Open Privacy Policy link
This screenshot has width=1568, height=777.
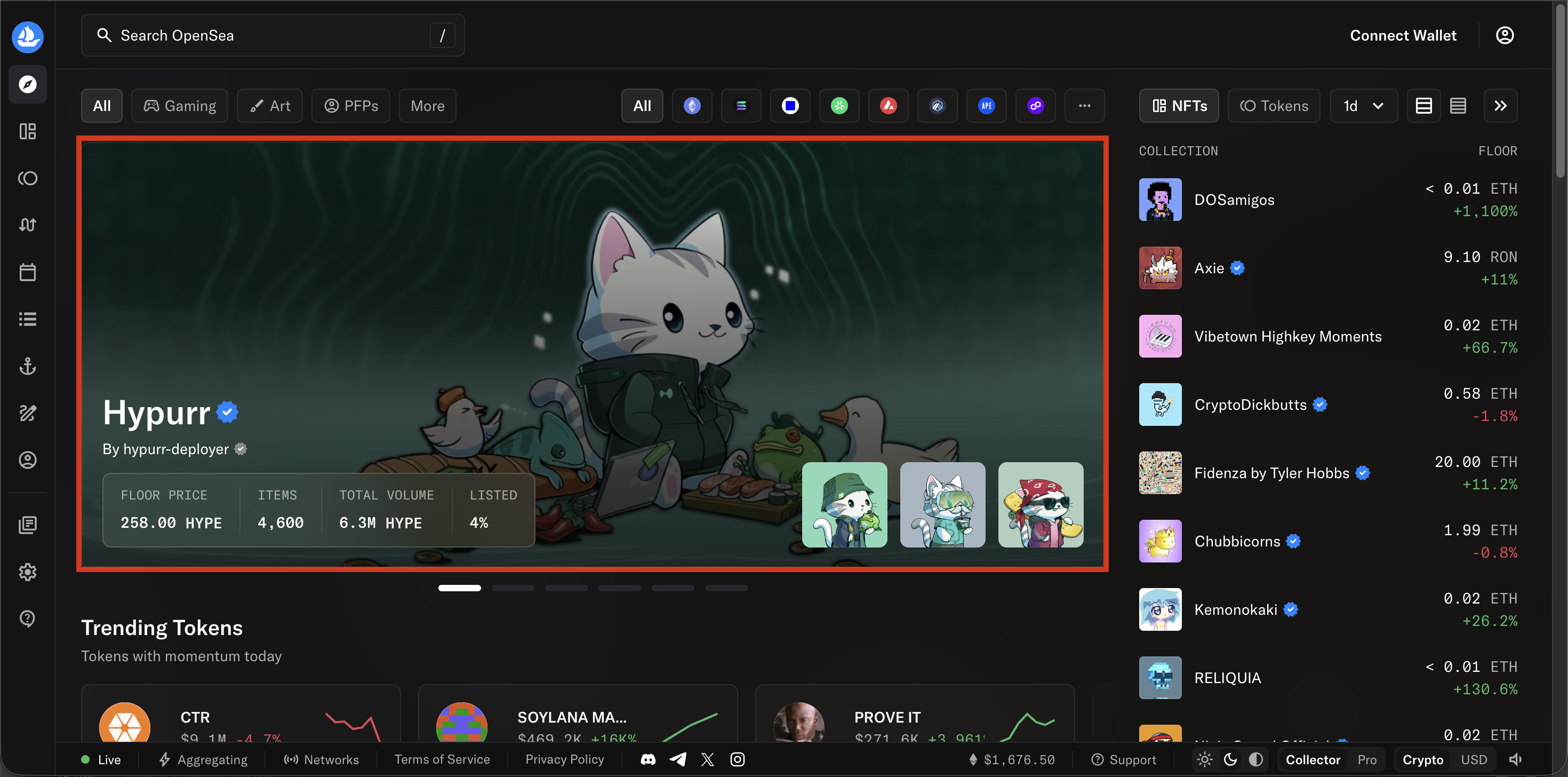tap(564, 759)
